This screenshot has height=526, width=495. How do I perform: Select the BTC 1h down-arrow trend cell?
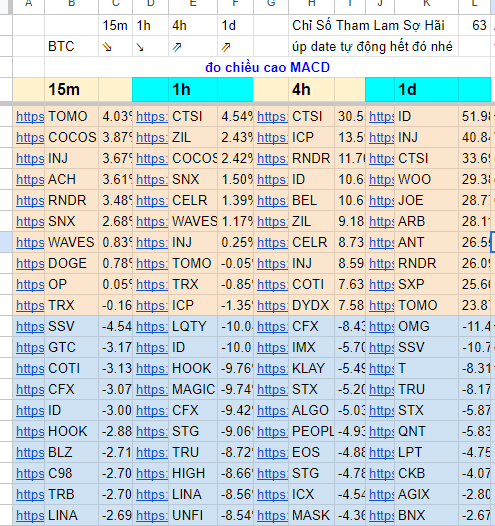click(151, 46)
